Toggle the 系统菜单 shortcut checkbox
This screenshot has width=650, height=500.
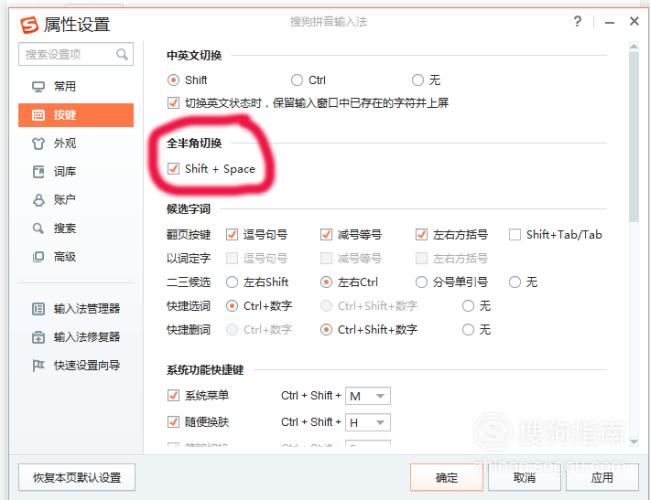point(173,396)
